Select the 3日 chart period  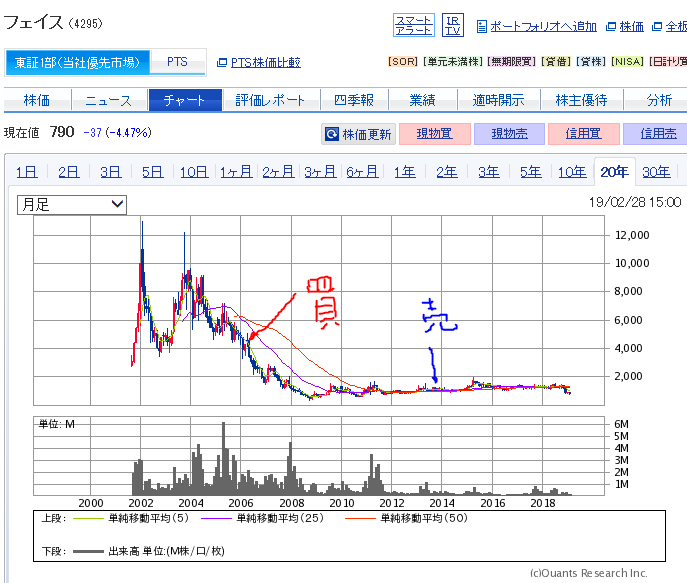coord(110,172)
